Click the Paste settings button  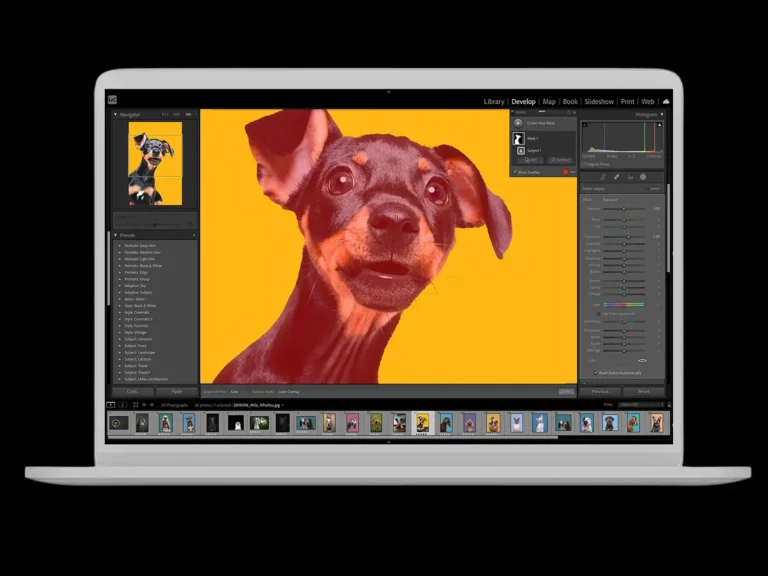[177, 391]
